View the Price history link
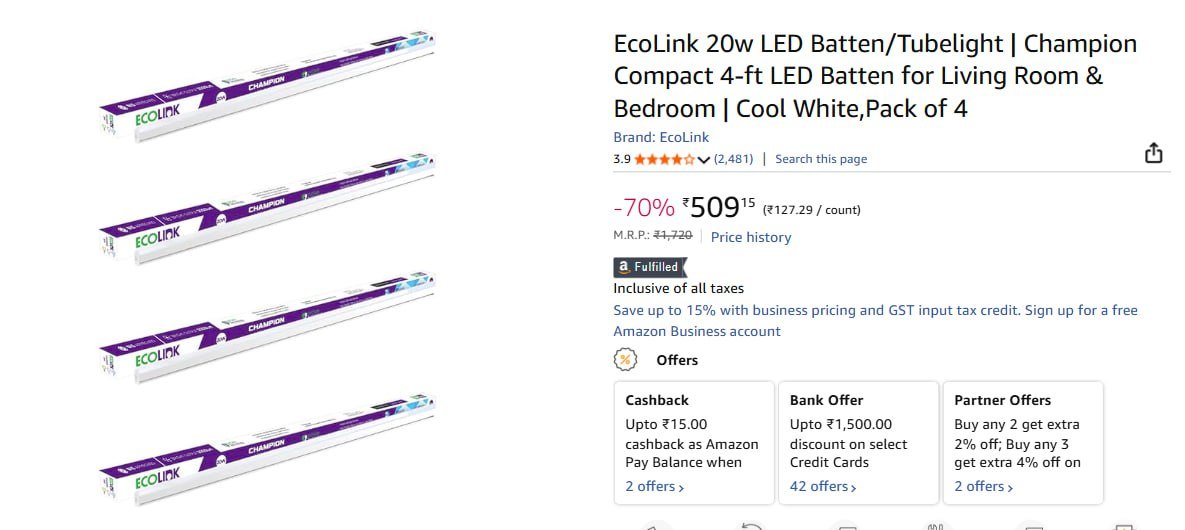This screenshot has height=530, width=1185. click(751, 237)
